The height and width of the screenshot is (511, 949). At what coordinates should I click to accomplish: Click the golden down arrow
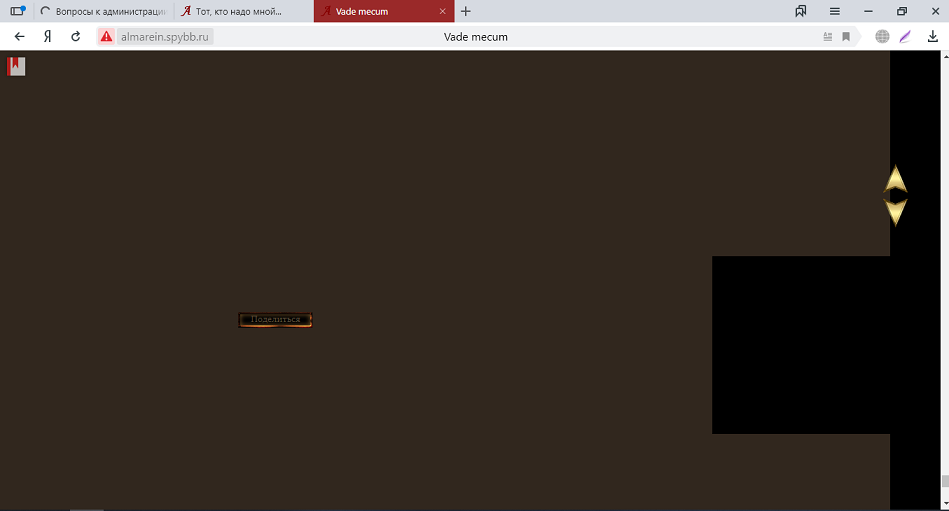(x=895, y=213)
